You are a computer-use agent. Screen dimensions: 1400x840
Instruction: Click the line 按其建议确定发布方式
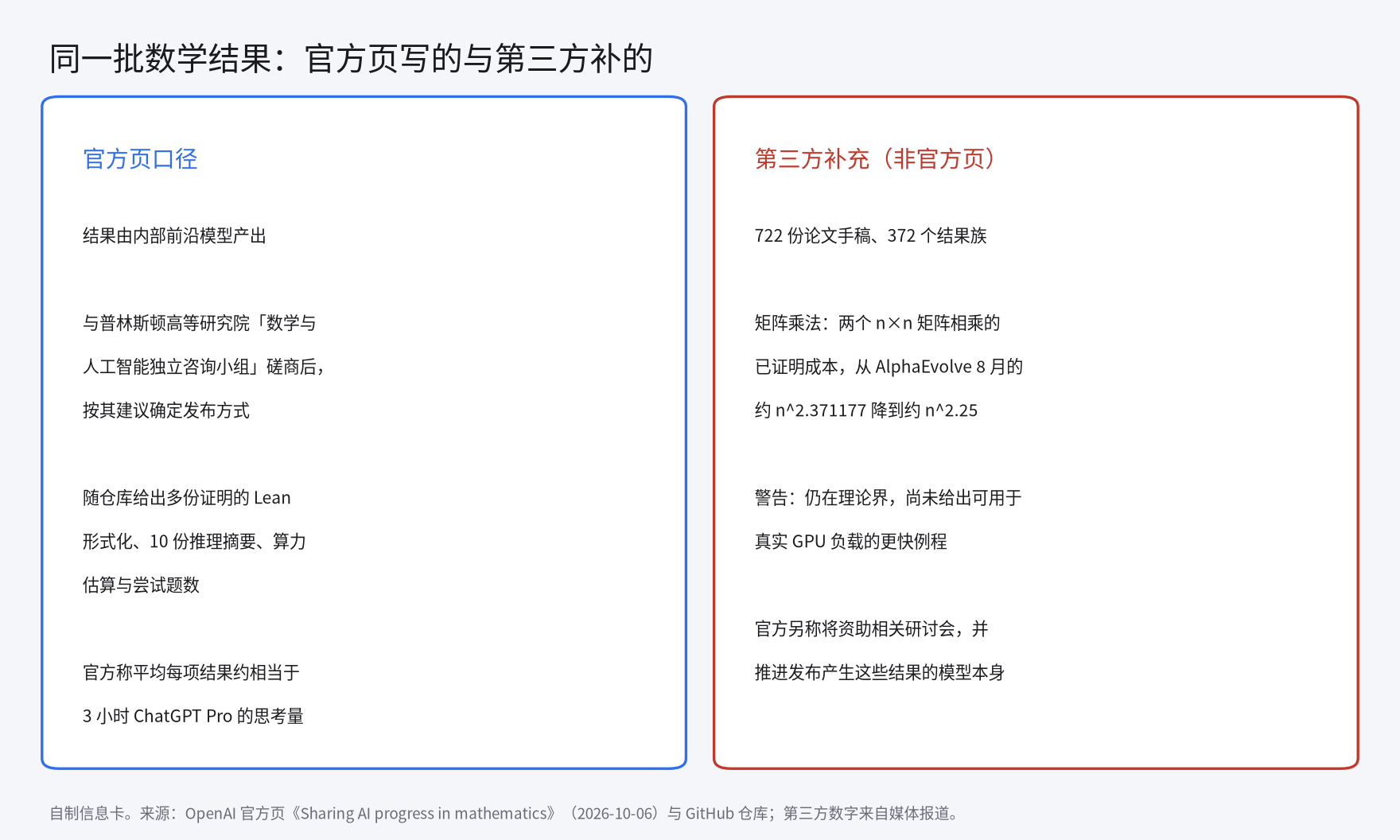(166, 410)
